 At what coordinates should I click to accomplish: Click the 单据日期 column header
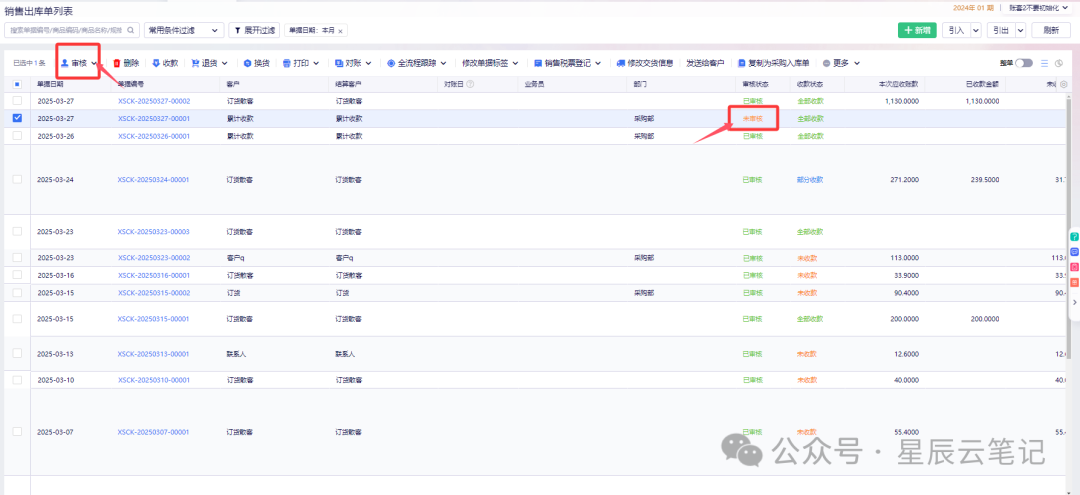click(x=50, y=84)
